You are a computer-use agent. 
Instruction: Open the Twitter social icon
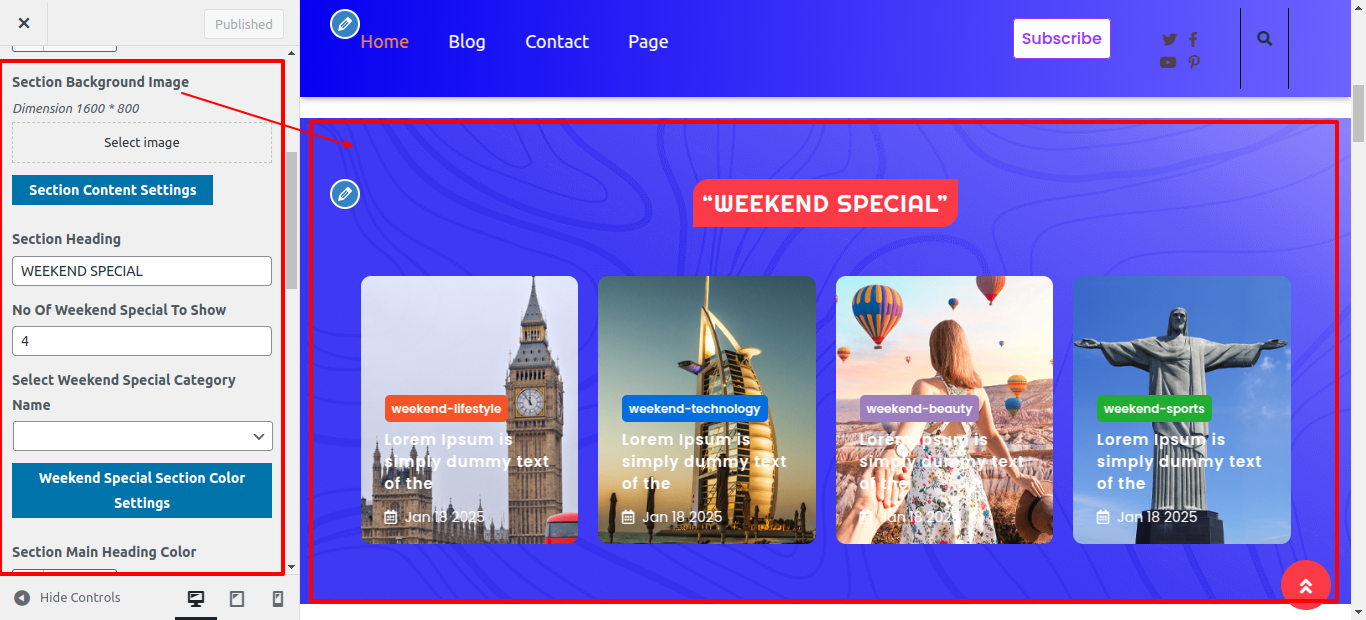coord(1169,40)
